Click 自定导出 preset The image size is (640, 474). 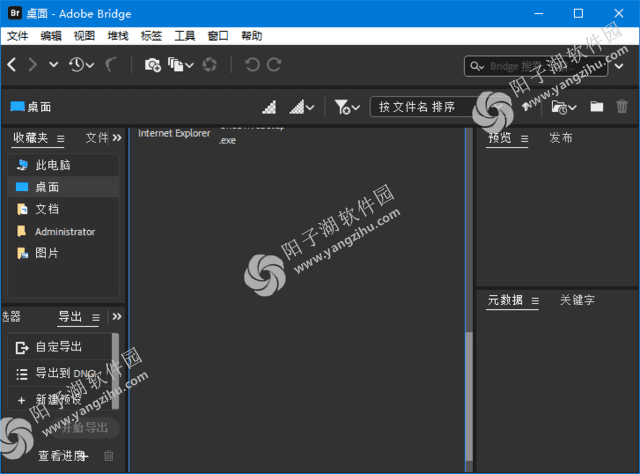point(60,347)
